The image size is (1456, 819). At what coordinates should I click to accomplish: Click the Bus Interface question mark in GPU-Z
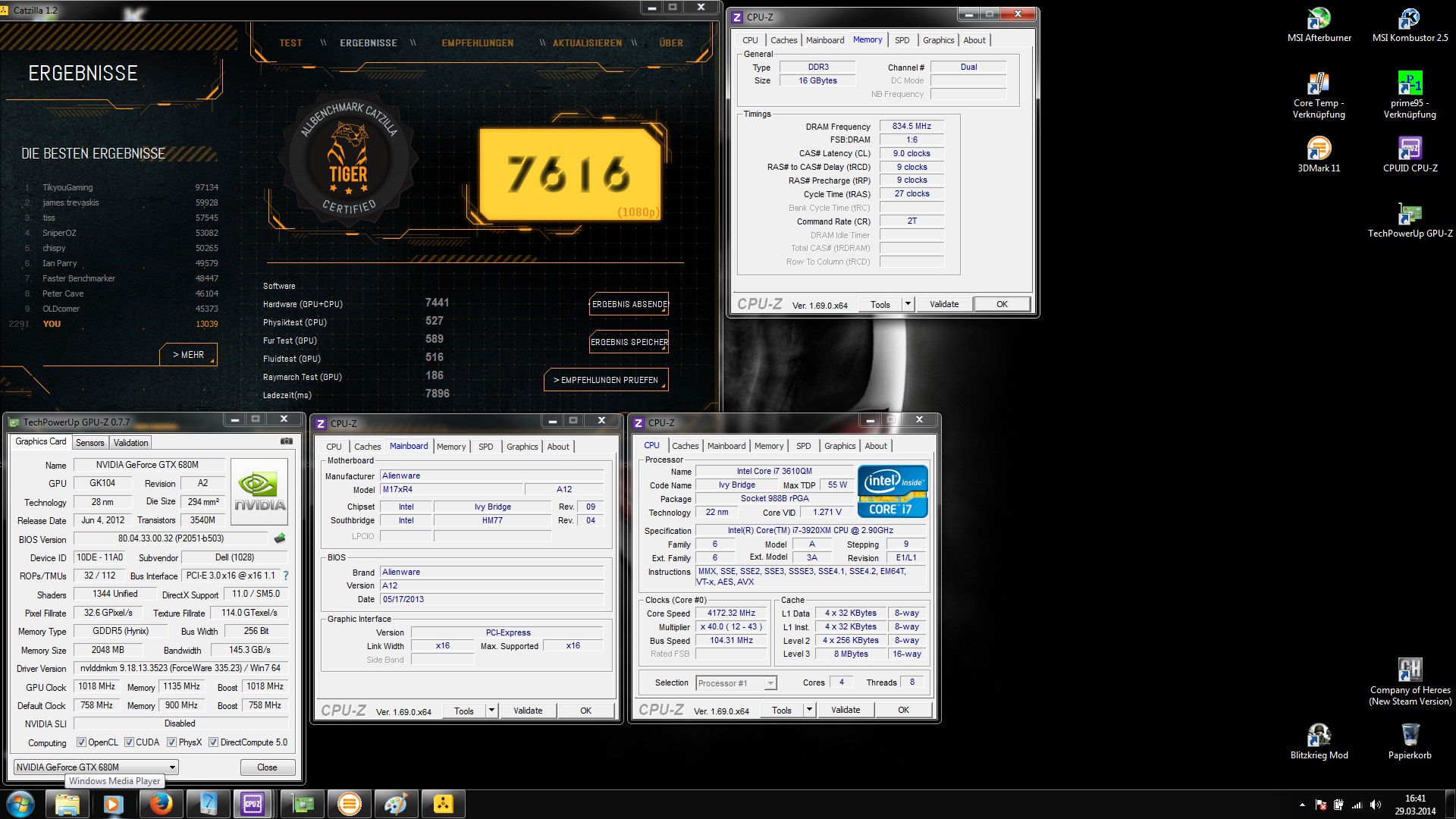coord(286,576)
